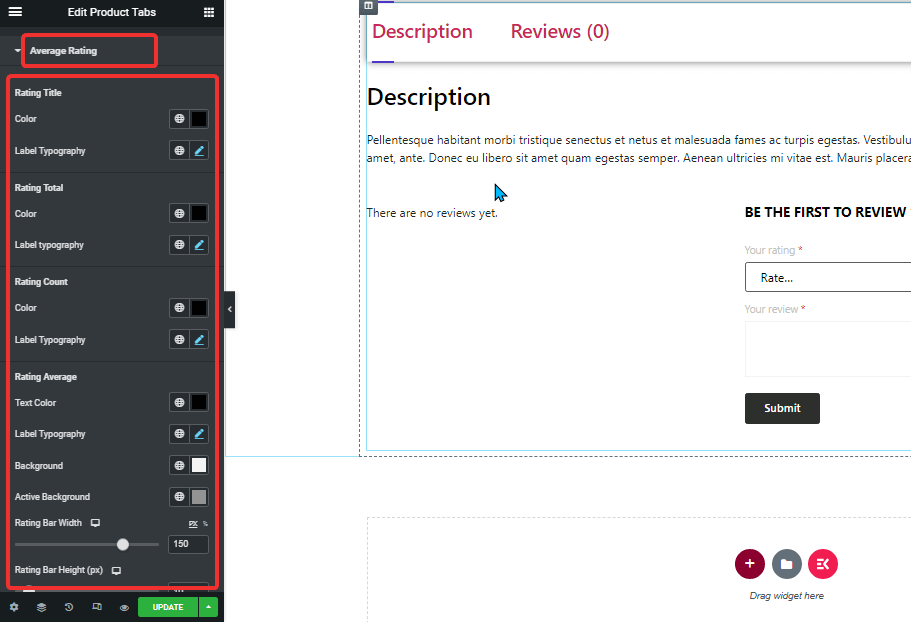Open the Settings gear in bottom bar
This screenshot has width=911, height=622.
[x=14, y=607]
